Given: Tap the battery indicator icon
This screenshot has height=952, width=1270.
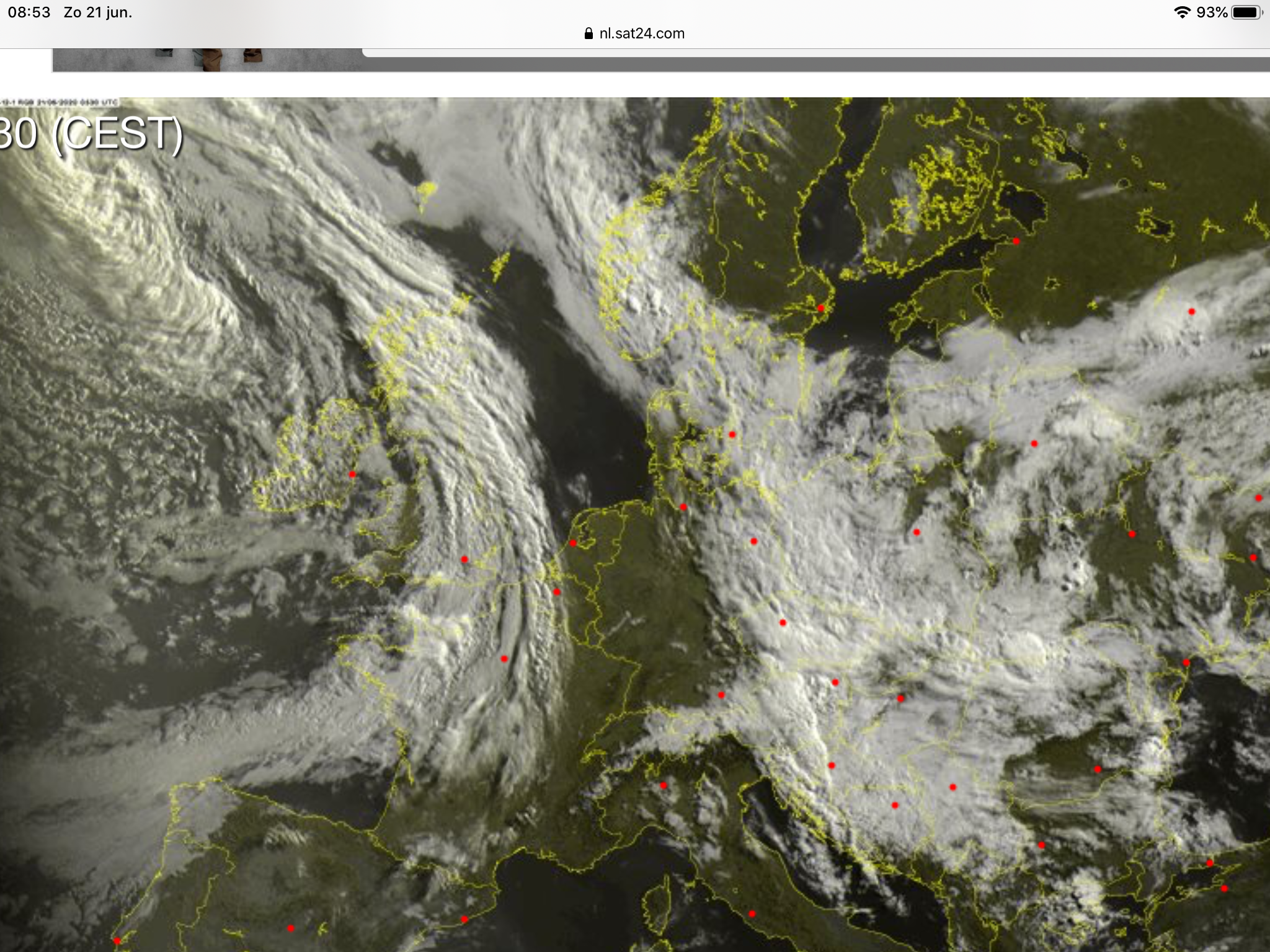Looking at the screenshot, I should pos(1246,12).
